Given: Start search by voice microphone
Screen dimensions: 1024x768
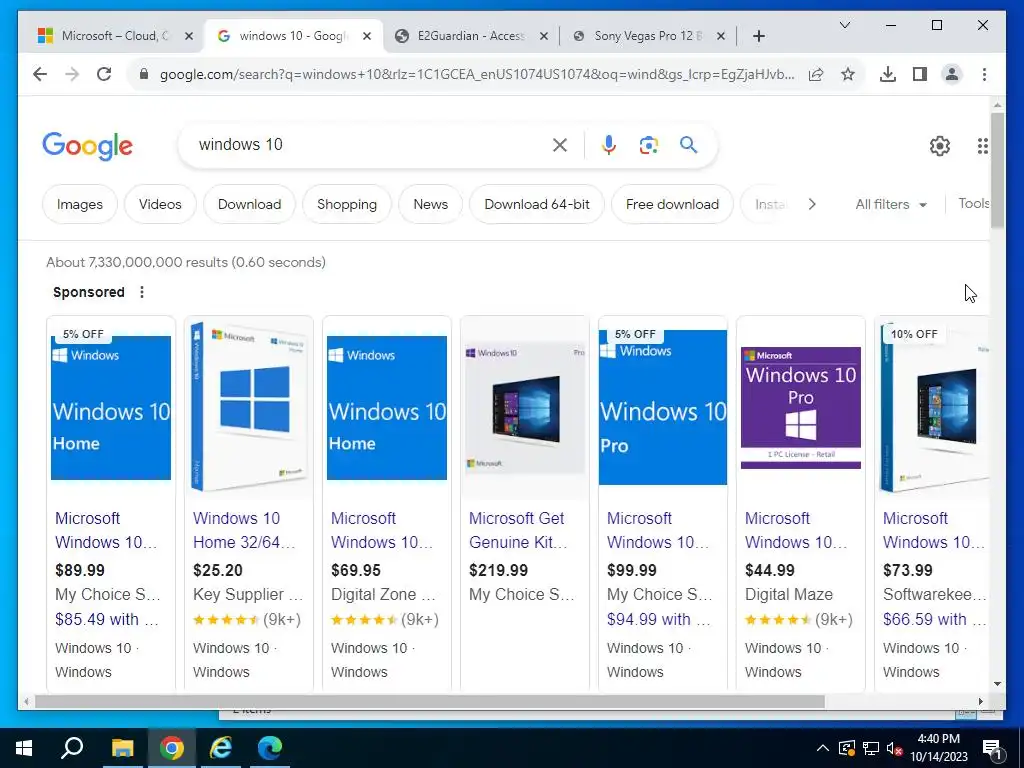Looking at the screenshot, I should tap(609, 145).
